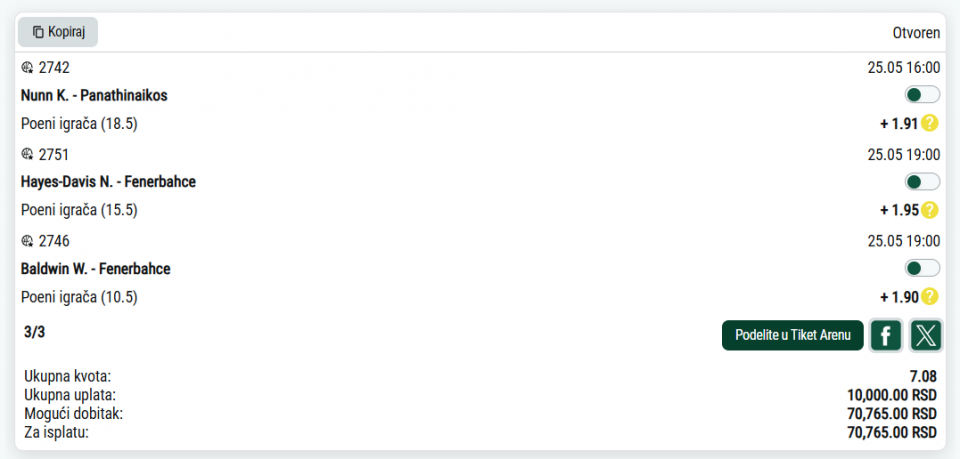This screenshot has width=960, height=459.
Task: Open help icon next to 1.95 odds
Action: click(929, 210)
